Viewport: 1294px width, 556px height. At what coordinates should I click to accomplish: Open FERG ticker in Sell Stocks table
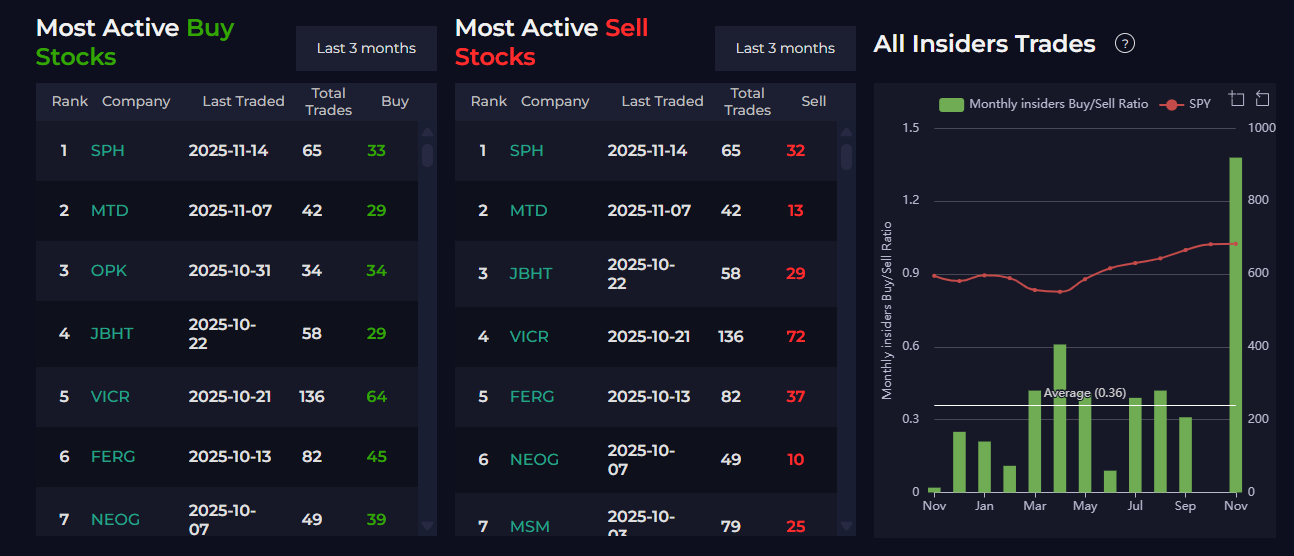[531, 396]
